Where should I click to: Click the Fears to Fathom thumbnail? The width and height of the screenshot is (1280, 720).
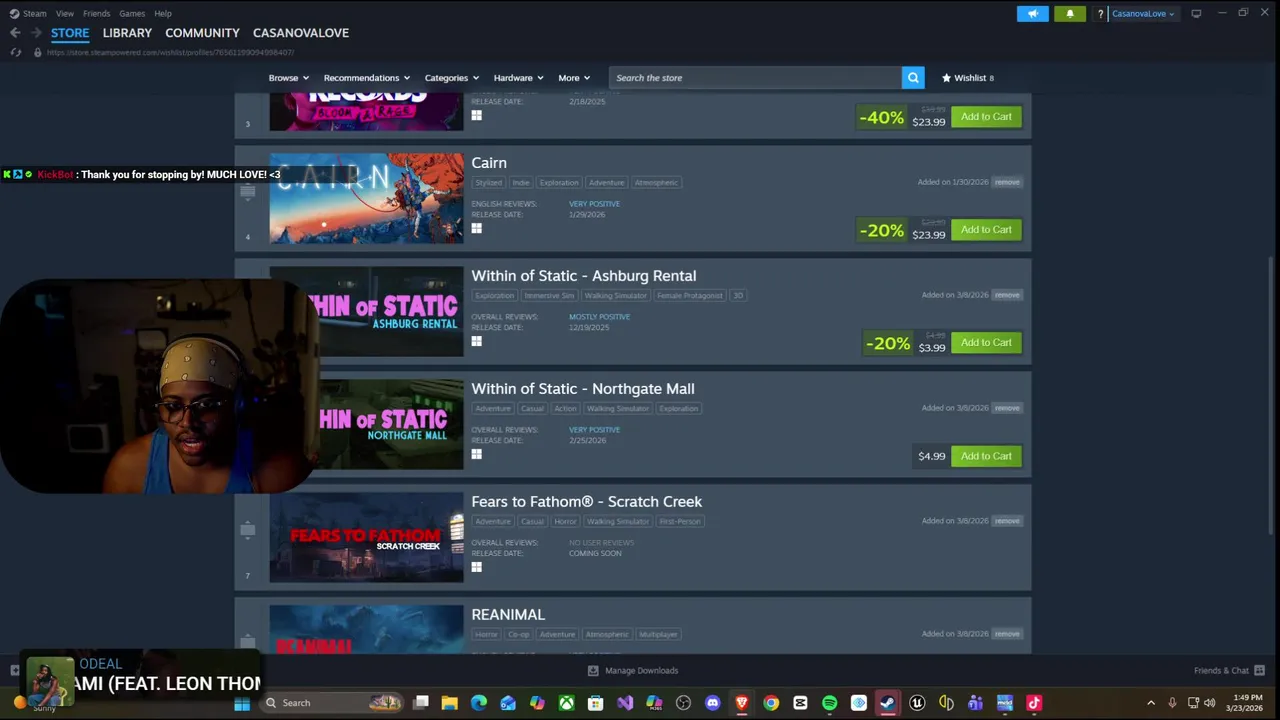click(x=366, y=537)
